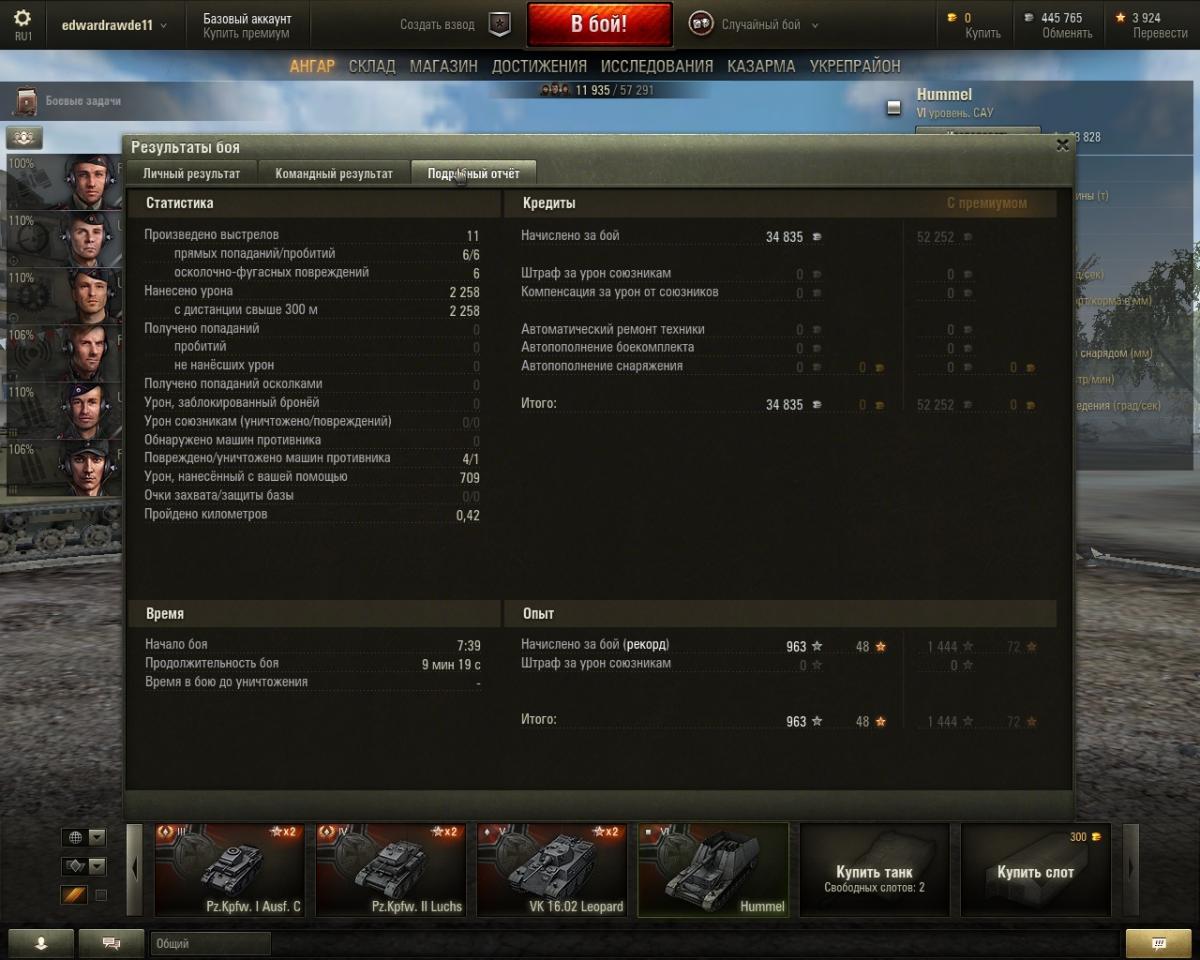Screen dimensions: 1200x960
Task: Open the УКРЕПРАЙОН menu
Action: pos(855,66)
